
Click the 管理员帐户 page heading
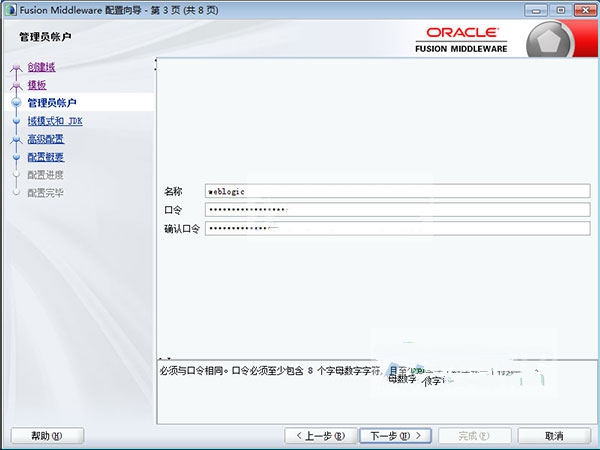45,37
